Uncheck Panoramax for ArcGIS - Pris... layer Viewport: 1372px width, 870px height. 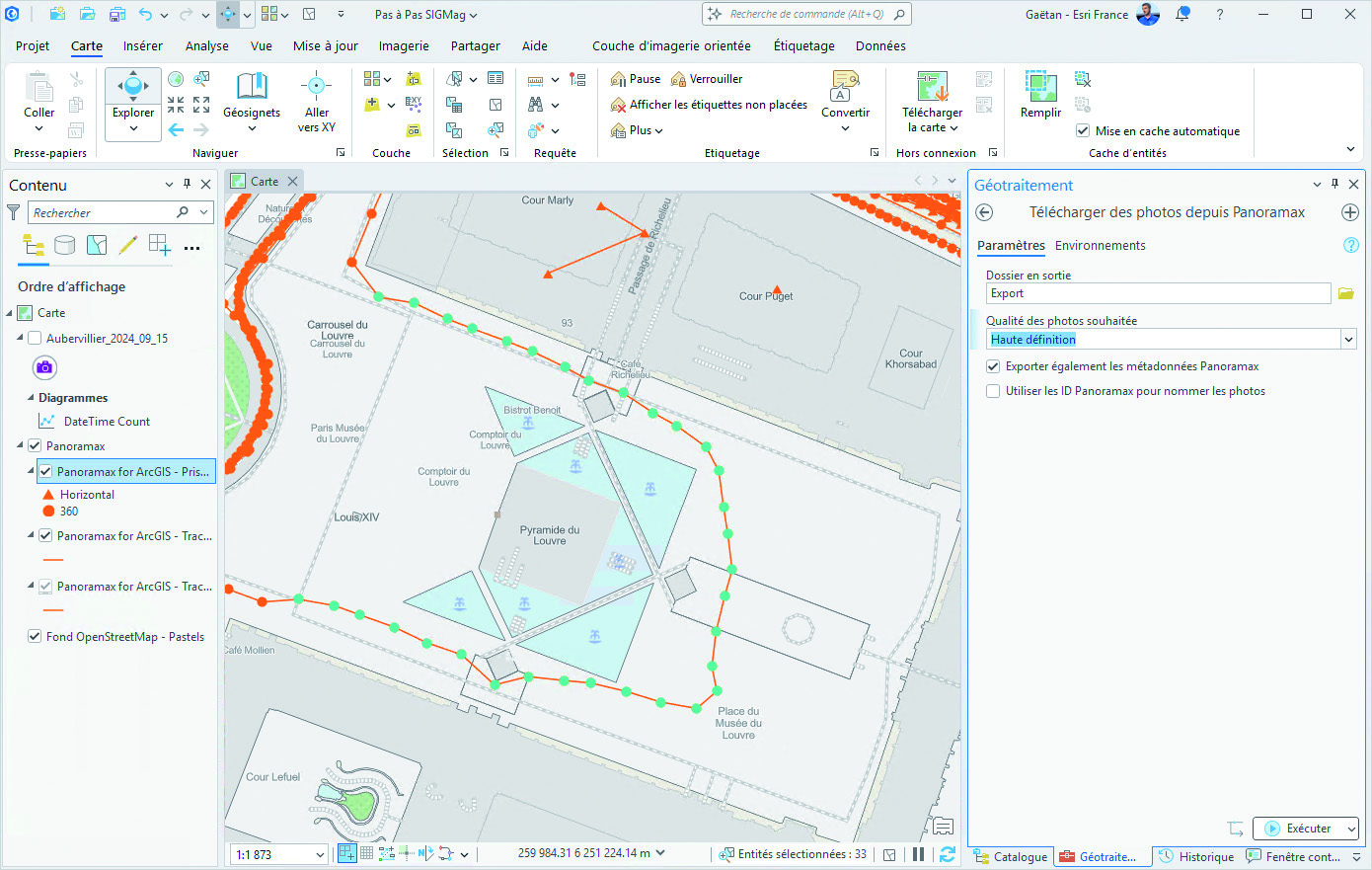click(45, 471)
